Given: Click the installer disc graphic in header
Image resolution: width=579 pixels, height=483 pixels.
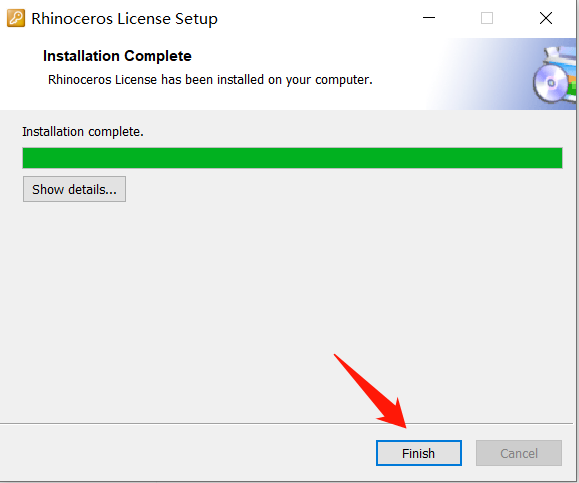Looking at the screenshot, I should coord(554,75).
